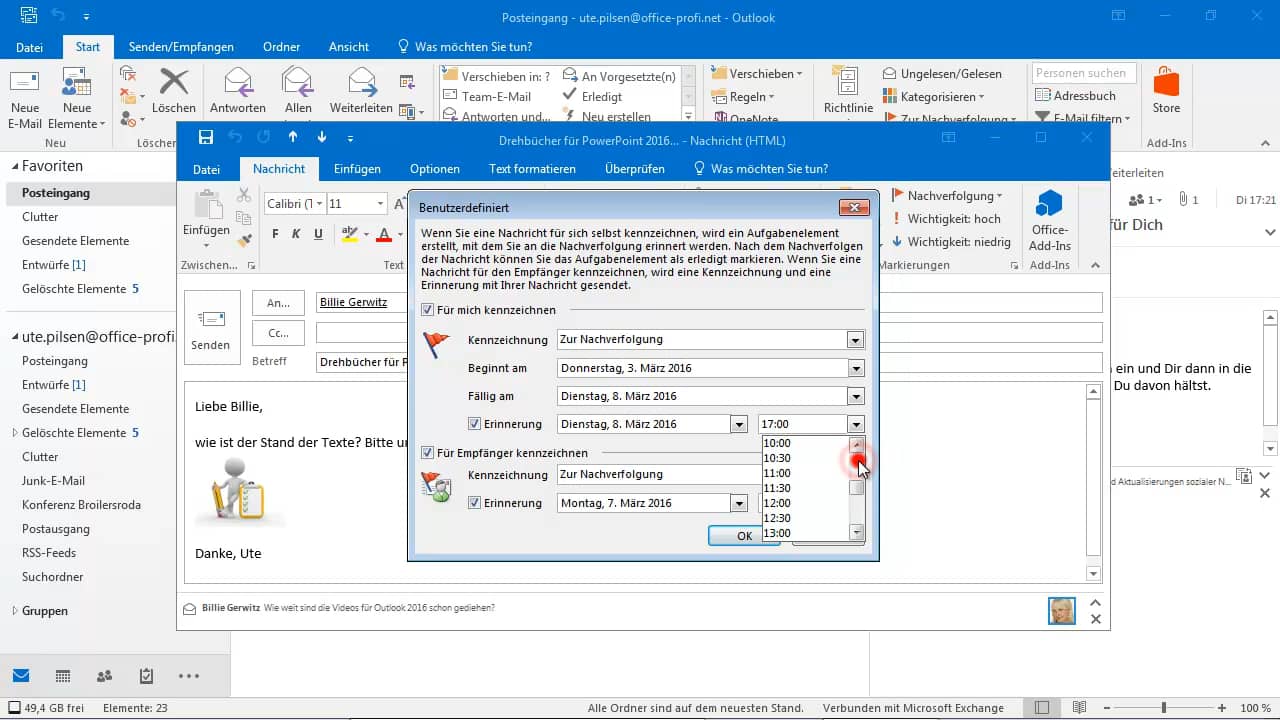This screenshot has height=720, width=1280.
Task: Open the mail view in navigation bar
Action: pyautogui.click(x=21, y=676)
